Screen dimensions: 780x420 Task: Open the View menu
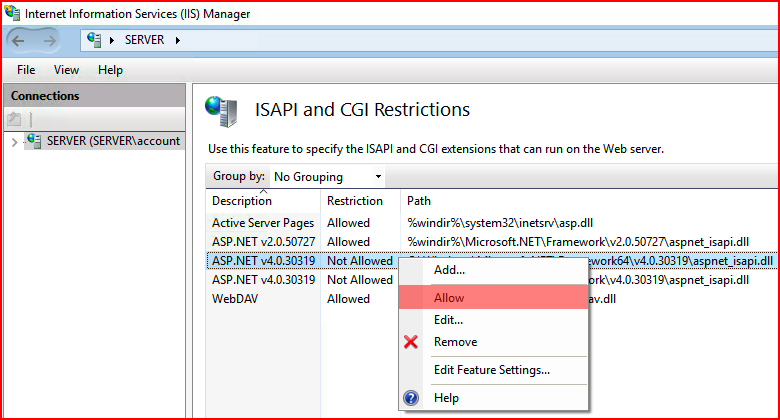(x=66, y=70)
